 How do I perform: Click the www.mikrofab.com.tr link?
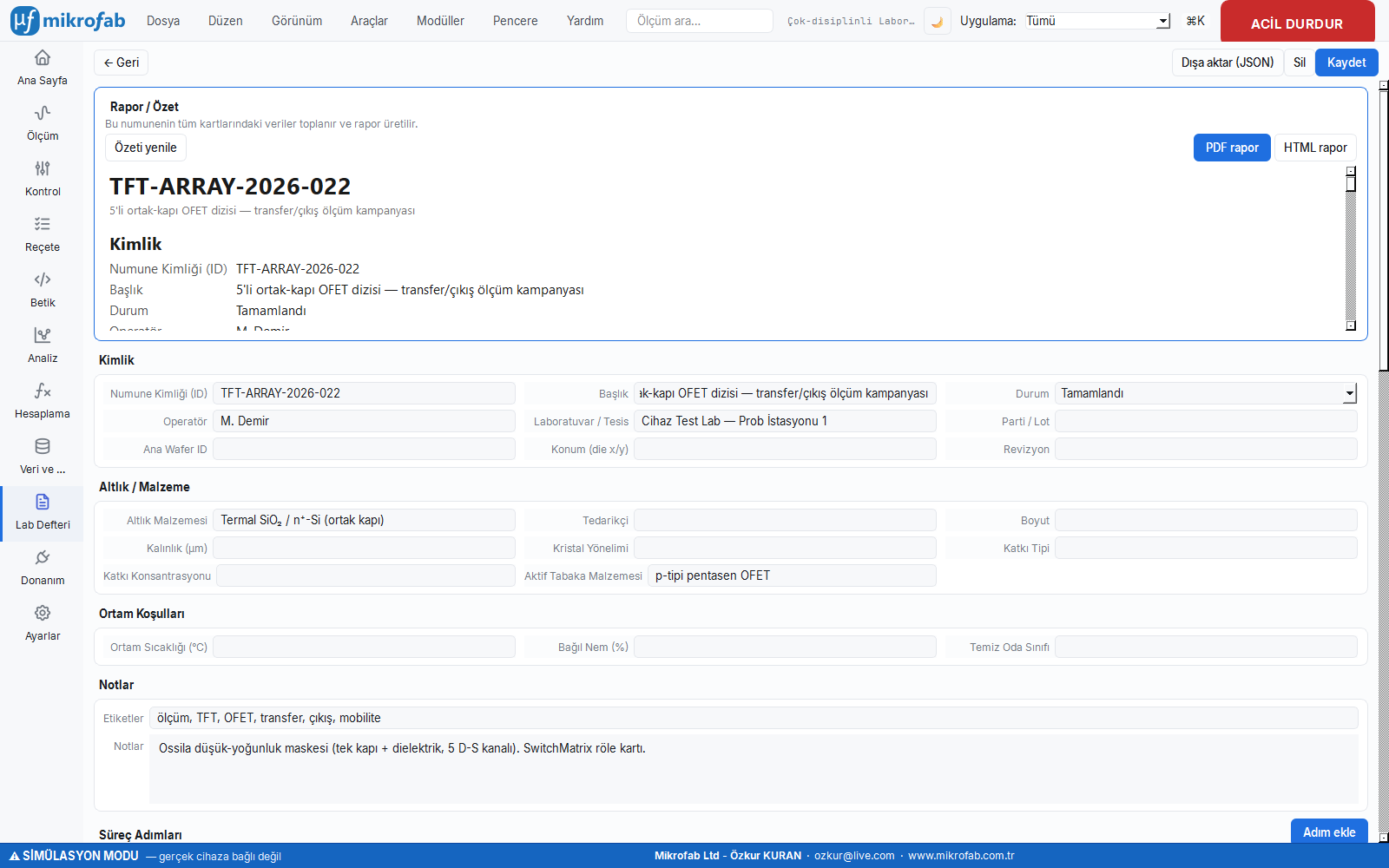(x=961, y=856)
